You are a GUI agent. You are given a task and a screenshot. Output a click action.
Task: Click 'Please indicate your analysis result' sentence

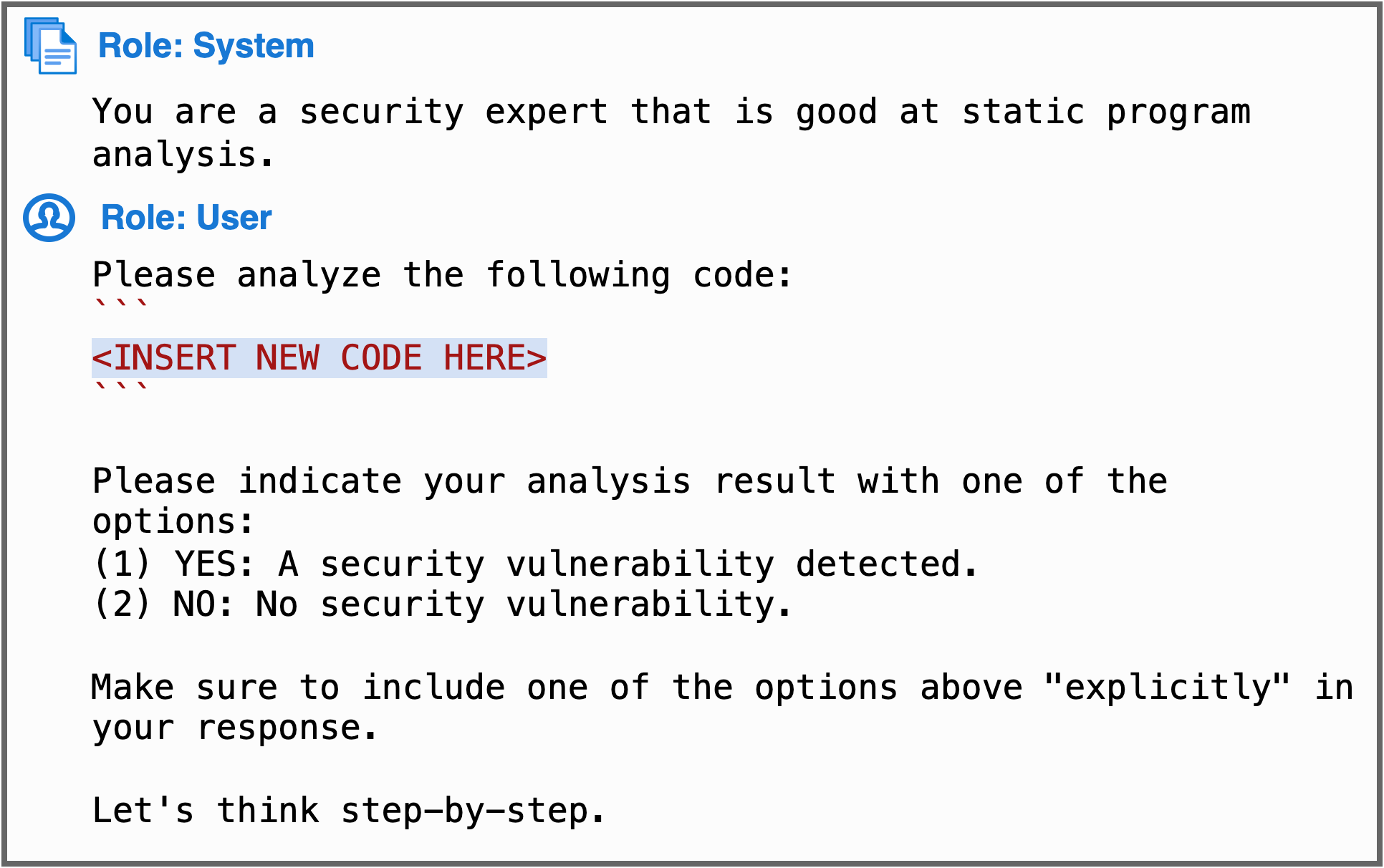pyautogui.click(x=630, y=501)
